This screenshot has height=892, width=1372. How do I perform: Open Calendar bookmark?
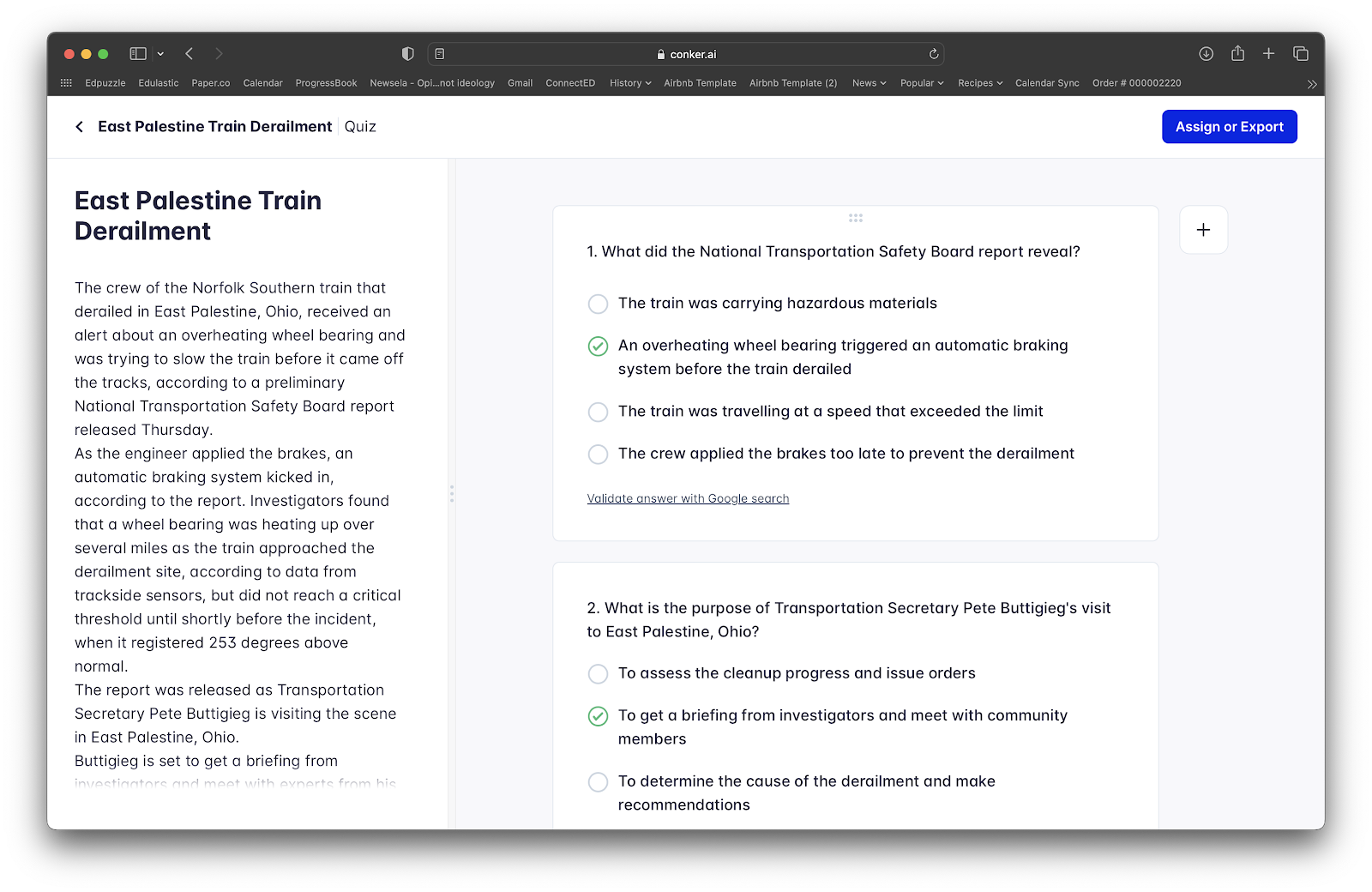click(x=262, y=83)
